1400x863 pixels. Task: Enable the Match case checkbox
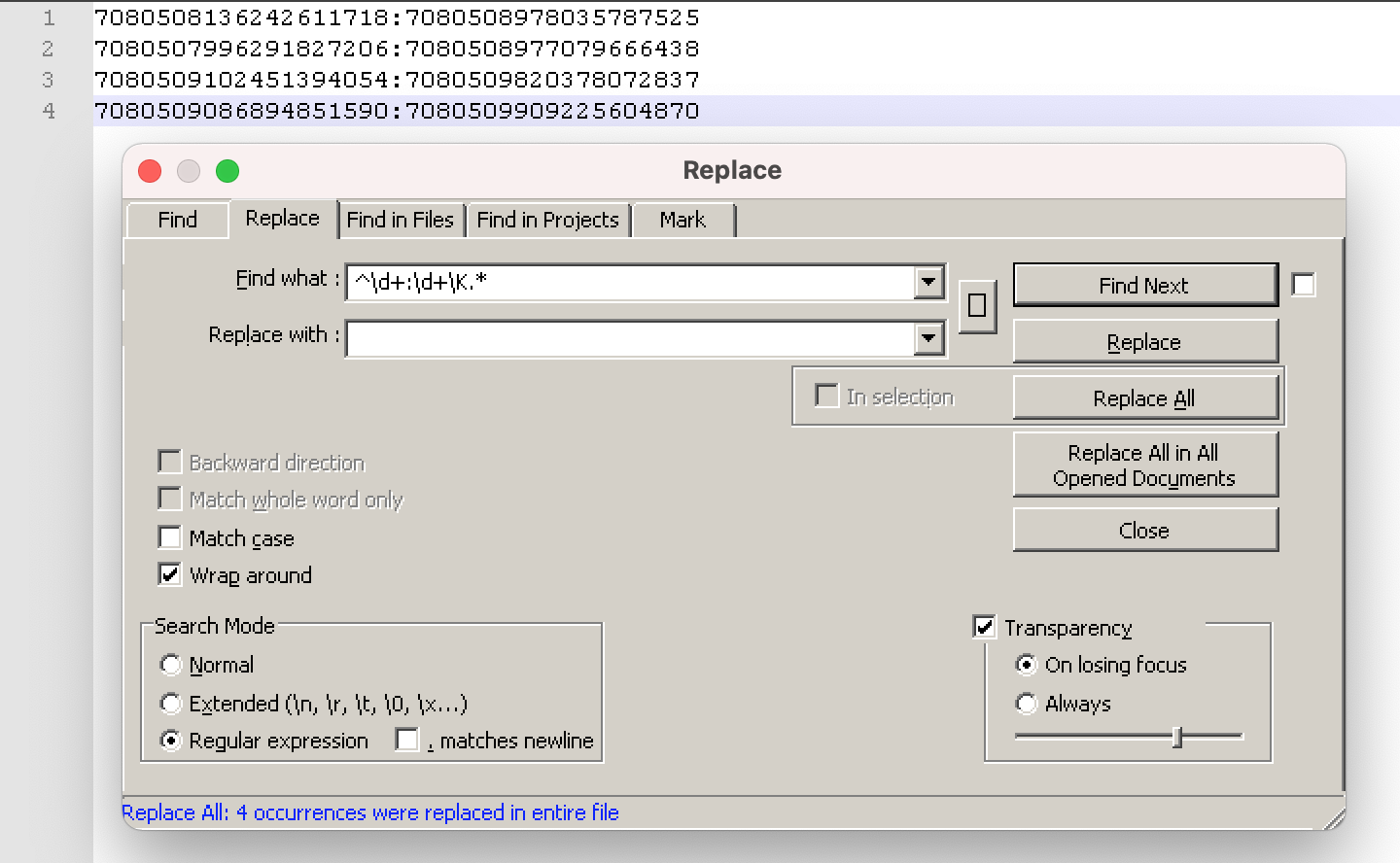pos(170,537)
